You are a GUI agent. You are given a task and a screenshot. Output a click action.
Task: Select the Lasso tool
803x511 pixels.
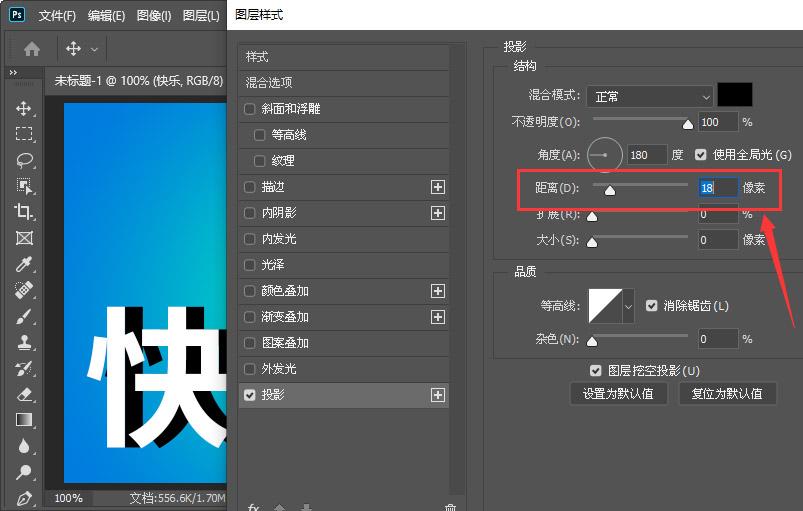click(24, 160)
